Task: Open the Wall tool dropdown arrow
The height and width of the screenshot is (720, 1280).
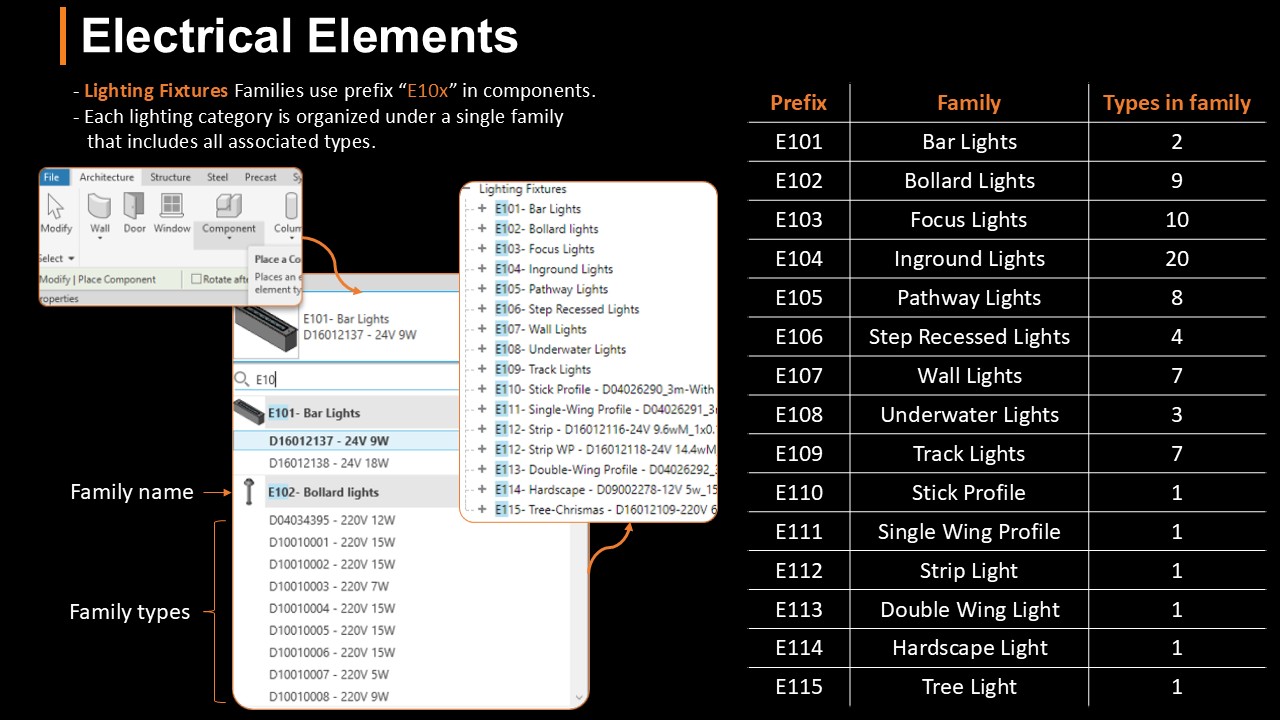Action: tap(100, 238)
